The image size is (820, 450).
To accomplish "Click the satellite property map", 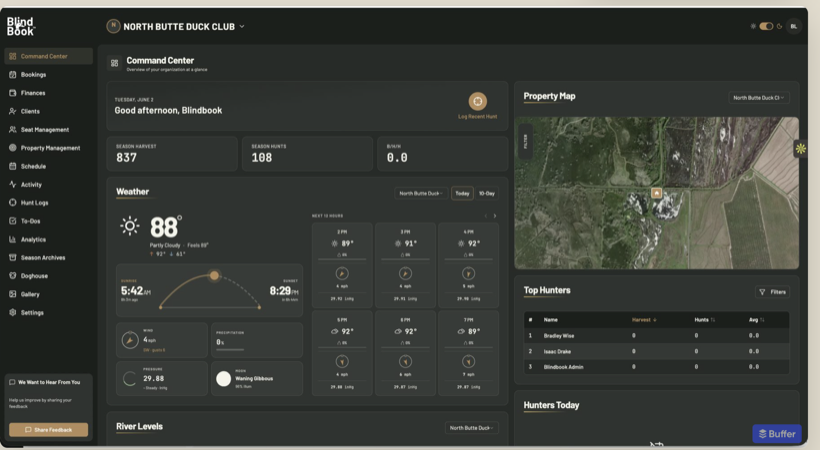I will point(656,193).
